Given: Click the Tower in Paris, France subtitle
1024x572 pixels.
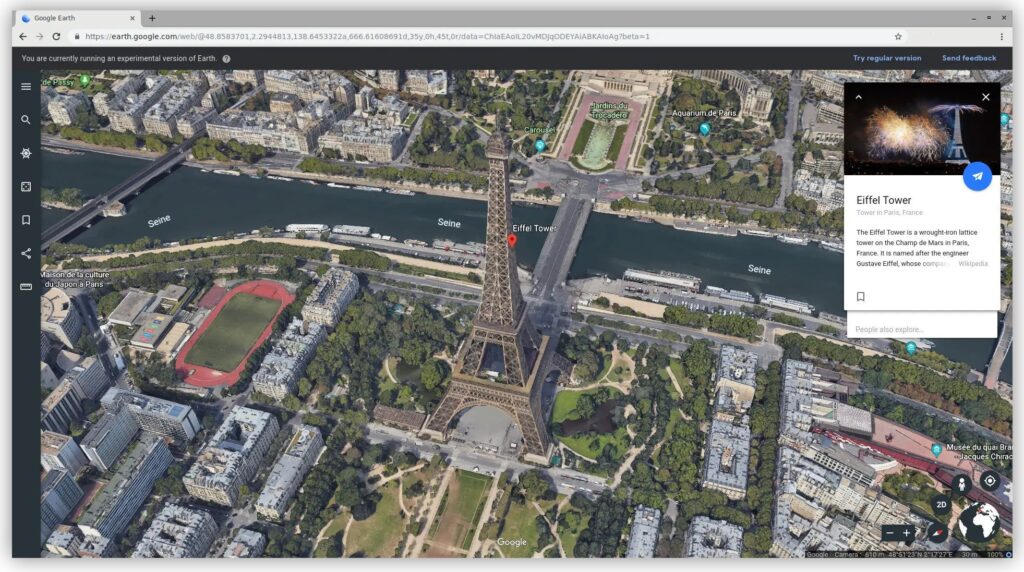Looking at the screenshot, I should (889, 213).
